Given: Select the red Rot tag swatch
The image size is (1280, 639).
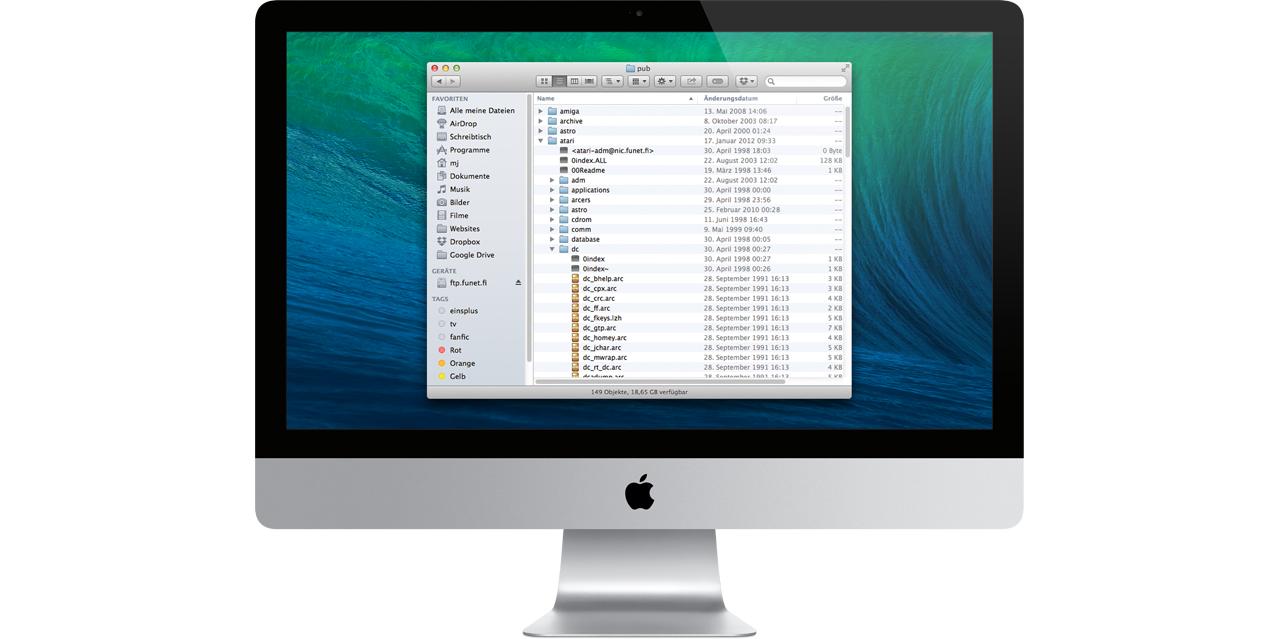Looking at the screenshot, I should coord(443,349).
